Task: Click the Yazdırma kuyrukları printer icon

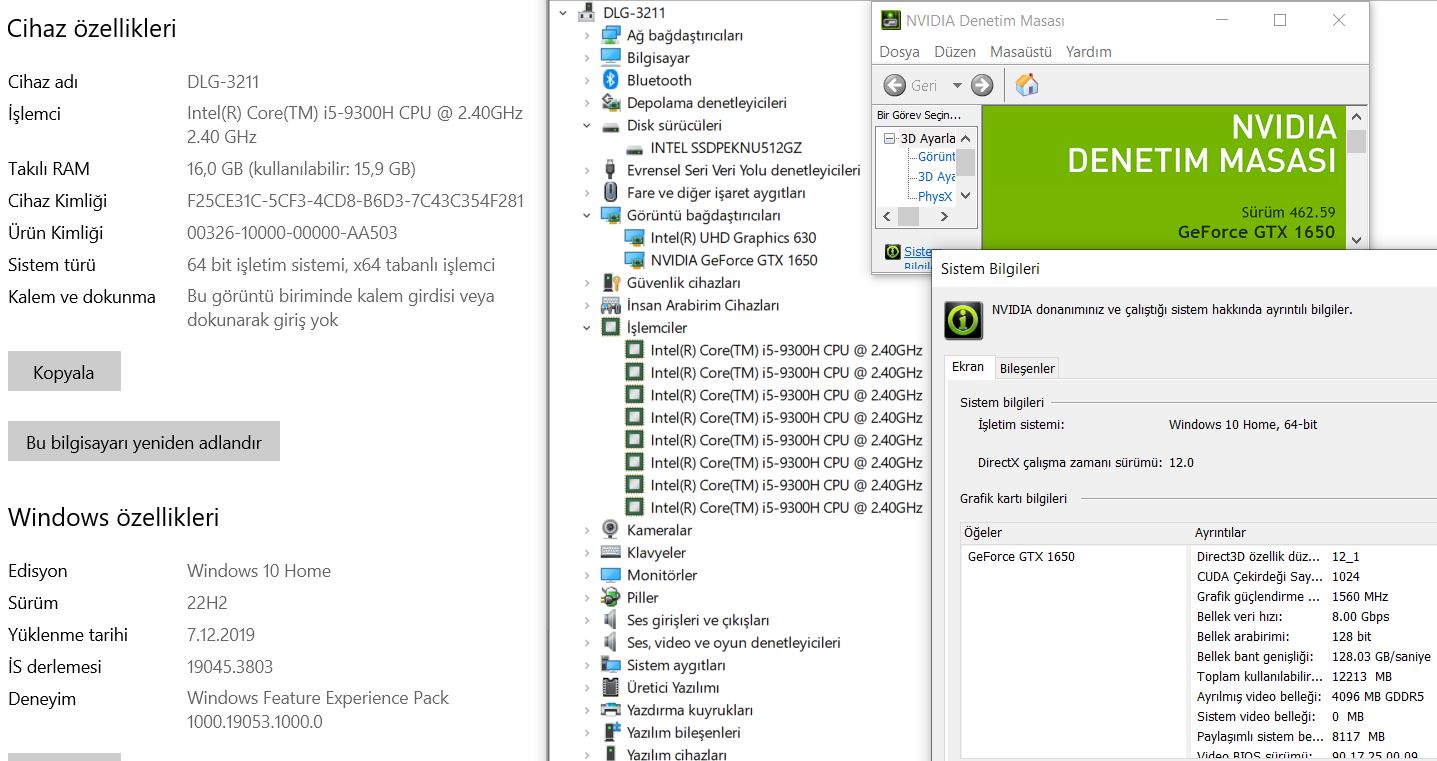Action: pyautogui.click(x=610, y=710)
